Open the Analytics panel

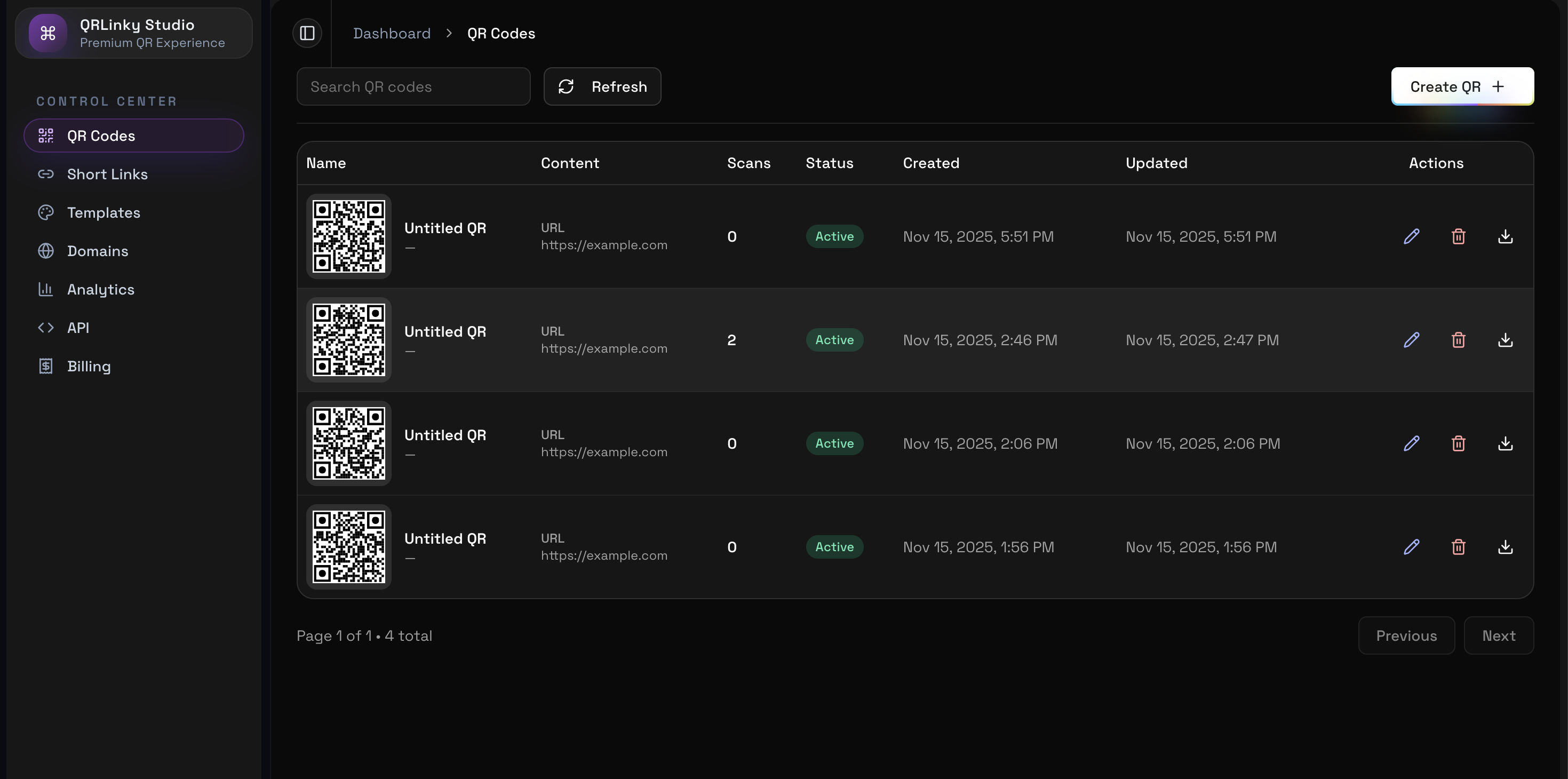[x=101, y=289]
